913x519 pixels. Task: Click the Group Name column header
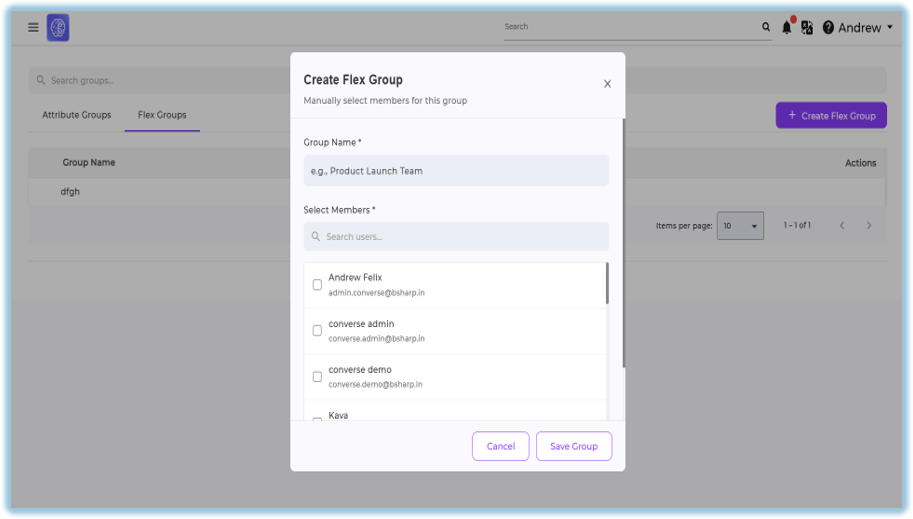click(x=89, y=163)
